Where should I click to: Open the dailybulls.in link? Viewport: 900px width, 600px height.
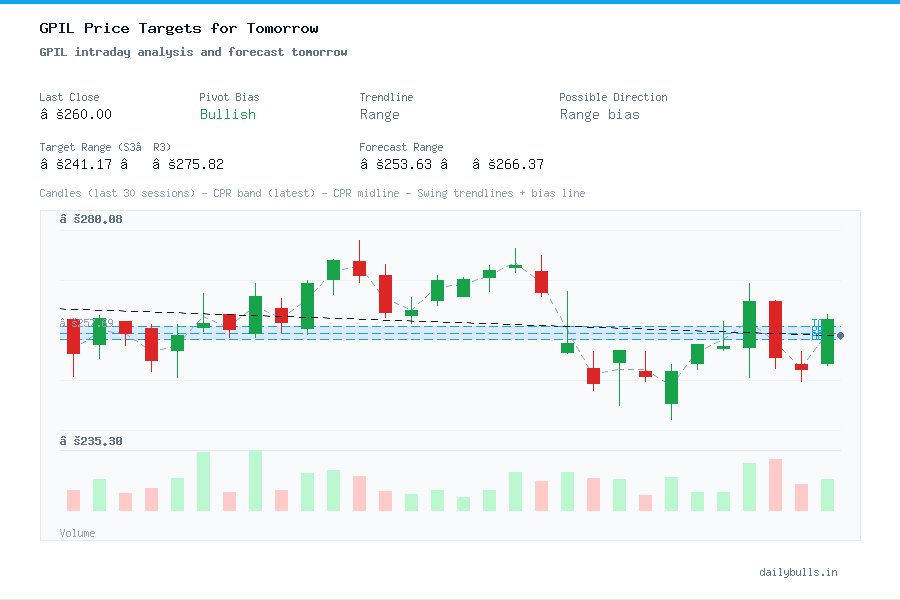(x=798, y=572)
